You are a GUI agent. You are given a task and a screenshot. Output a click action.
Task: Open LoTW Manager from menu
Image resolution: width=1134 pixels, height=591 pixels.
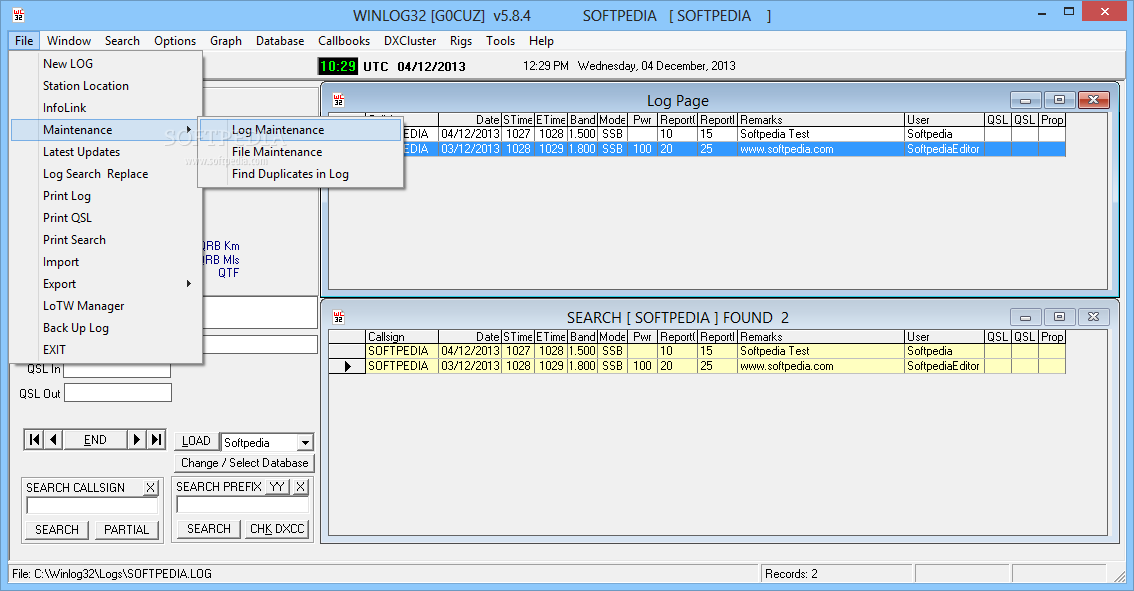[107, 306]
